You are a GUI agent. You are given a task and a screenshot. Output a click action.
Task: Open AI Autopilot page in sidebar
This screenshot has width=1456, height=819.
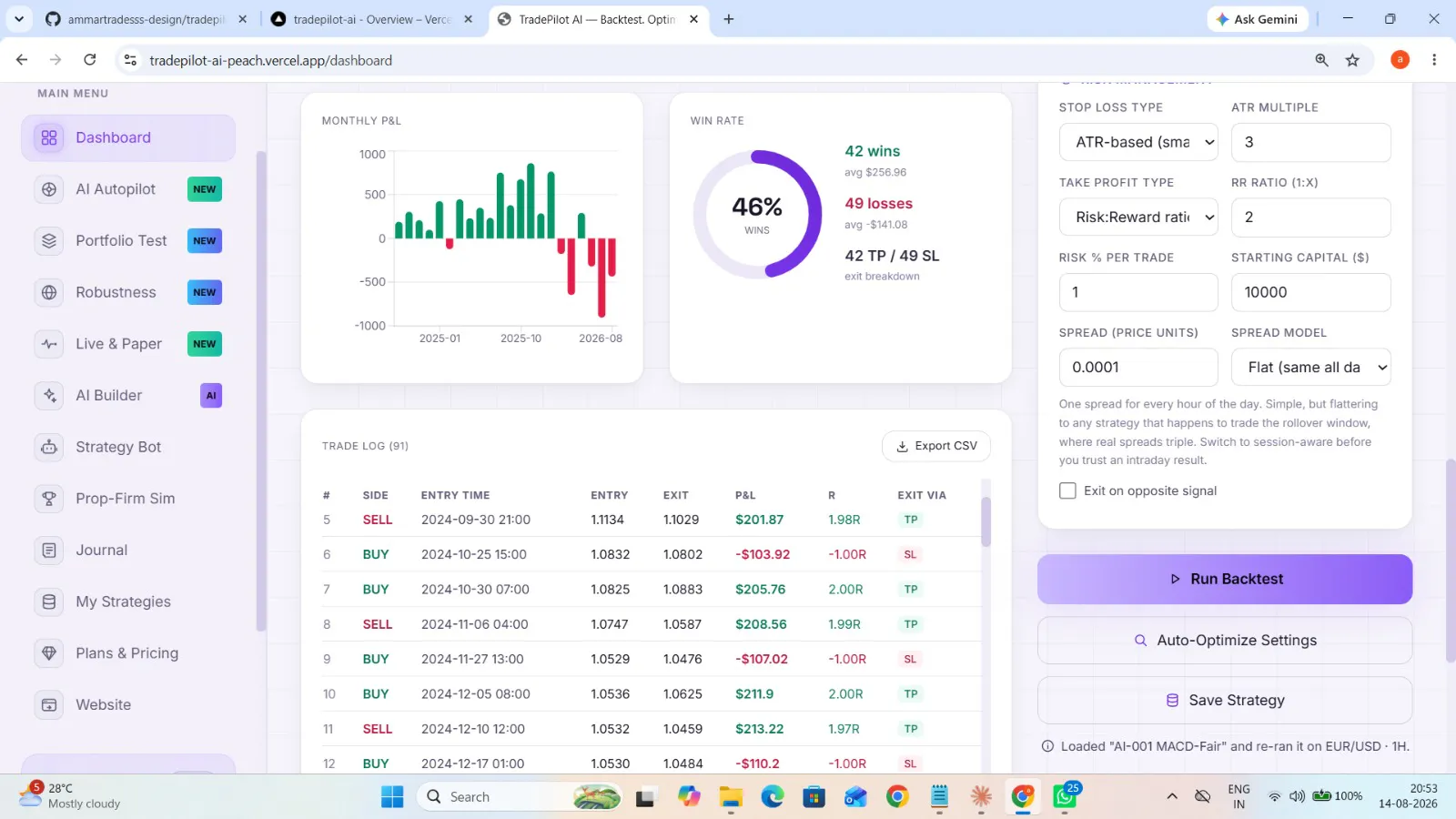pos(128,189)
